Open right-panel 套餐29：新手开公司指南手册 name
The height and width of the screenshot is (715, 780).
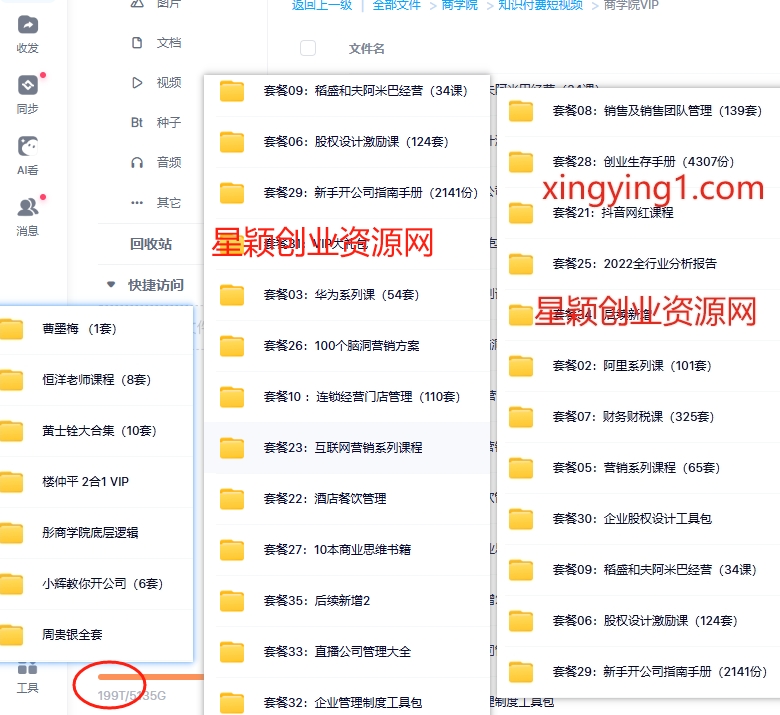(x=660, y=672)
